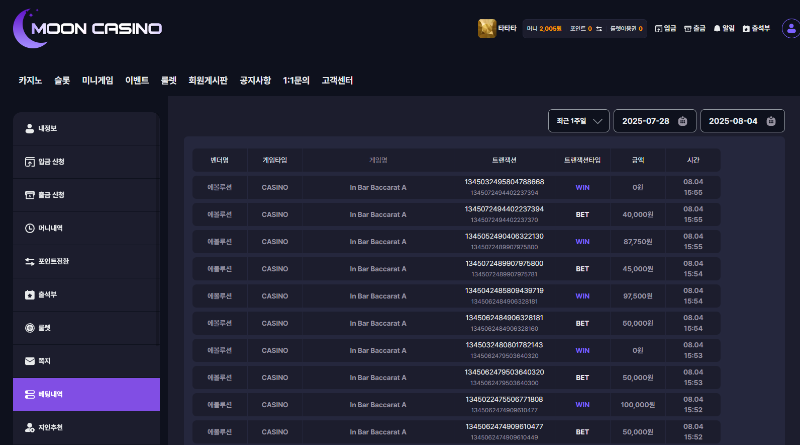Click the 머니 2,006 balance text
This screenshot has height=445, width=800.
click(x=544, y=29)
